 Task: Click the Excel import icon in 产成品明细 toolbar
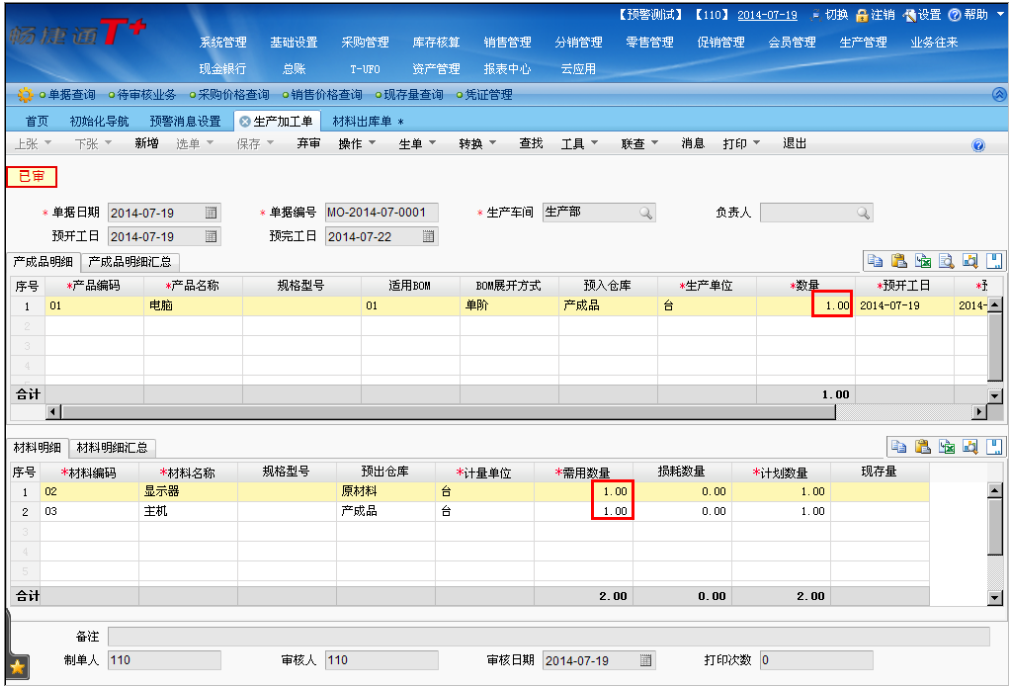coord(923,261)
